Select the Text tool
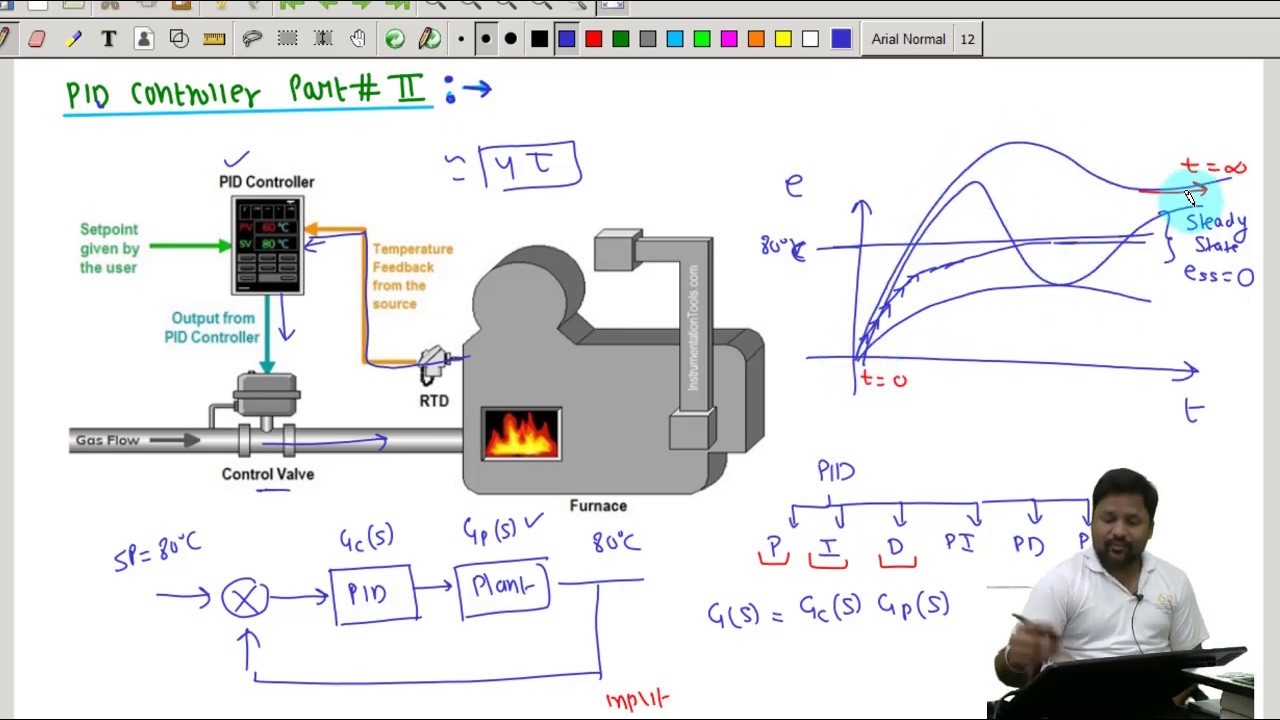 (108, 39)
